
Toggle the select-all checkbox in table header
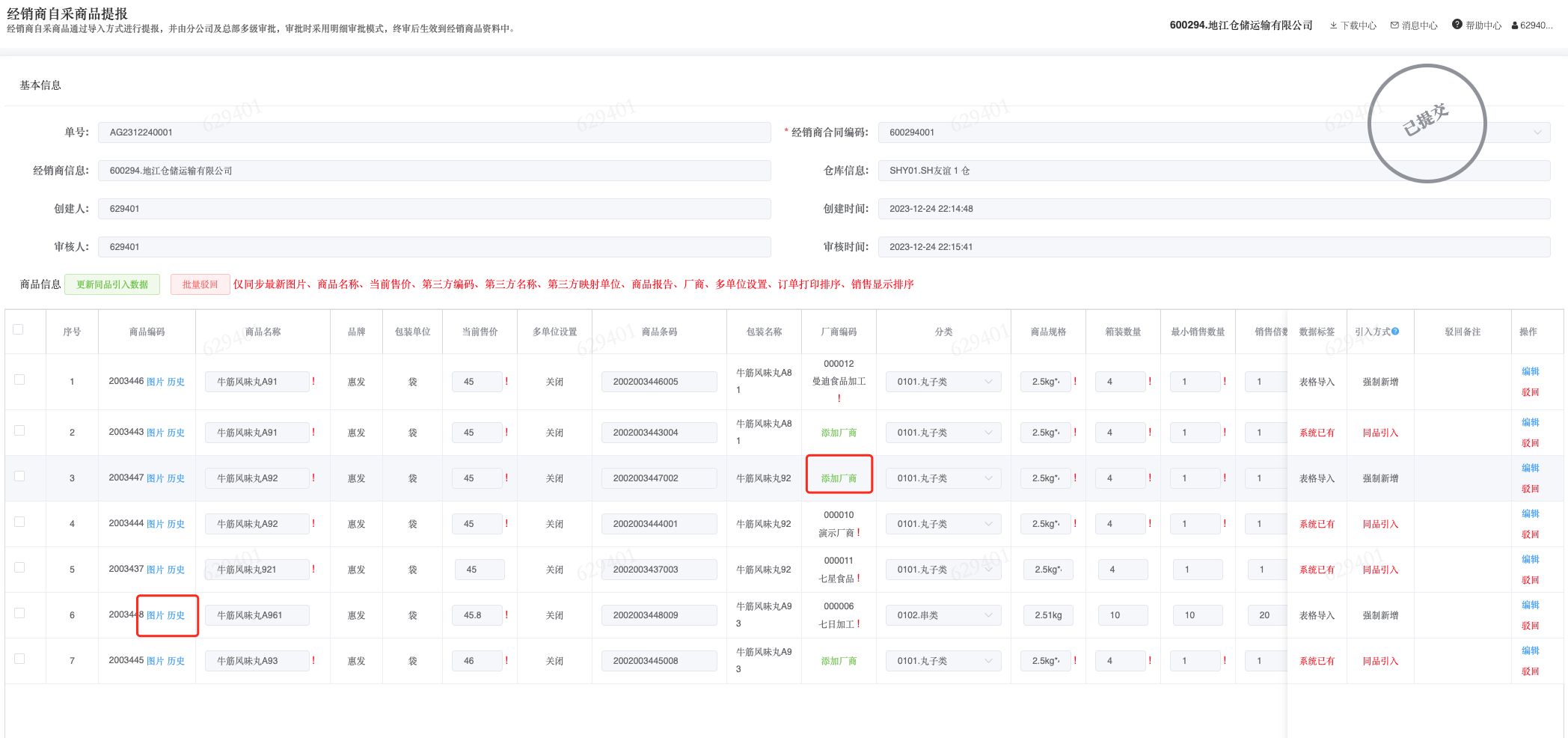click(x=19, y=329)
